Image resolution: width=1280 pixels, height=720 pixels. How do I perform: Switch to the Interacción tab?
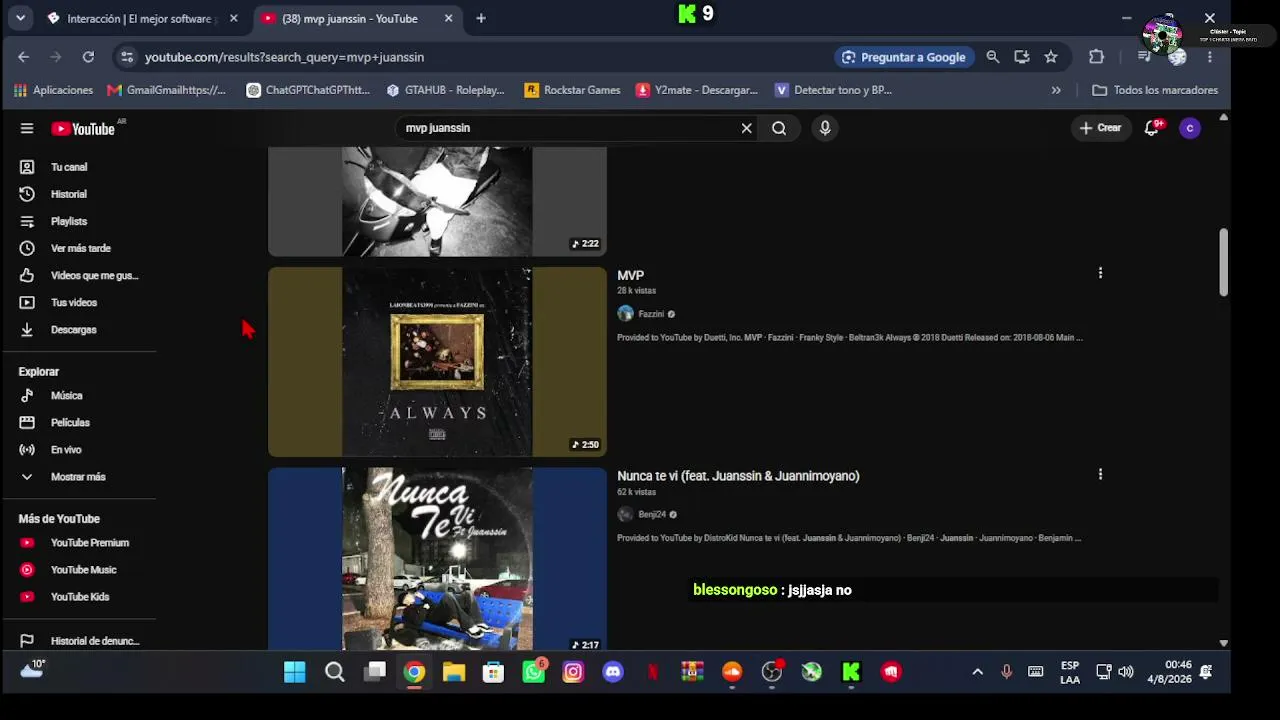(140, 18)
